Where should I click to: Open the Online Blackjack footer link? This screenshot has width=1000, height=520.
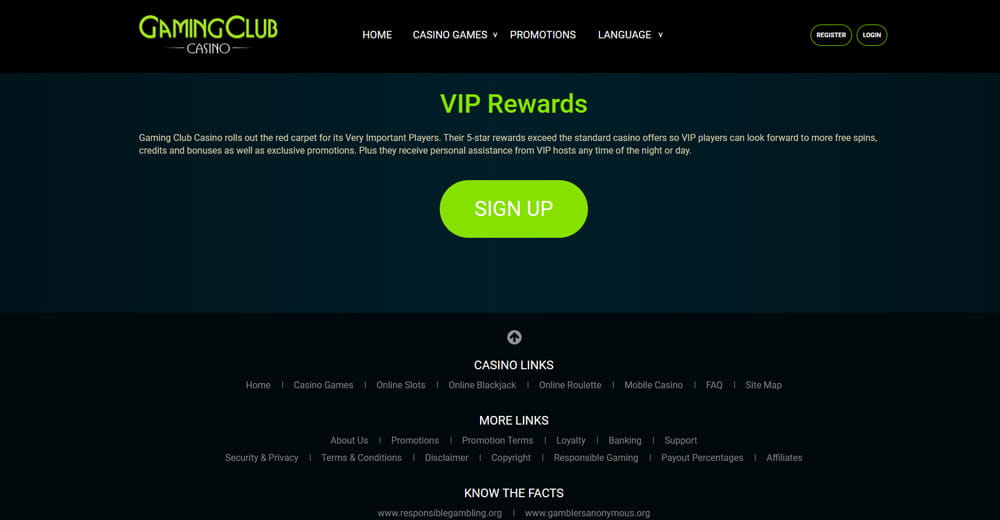pos(482,385)
